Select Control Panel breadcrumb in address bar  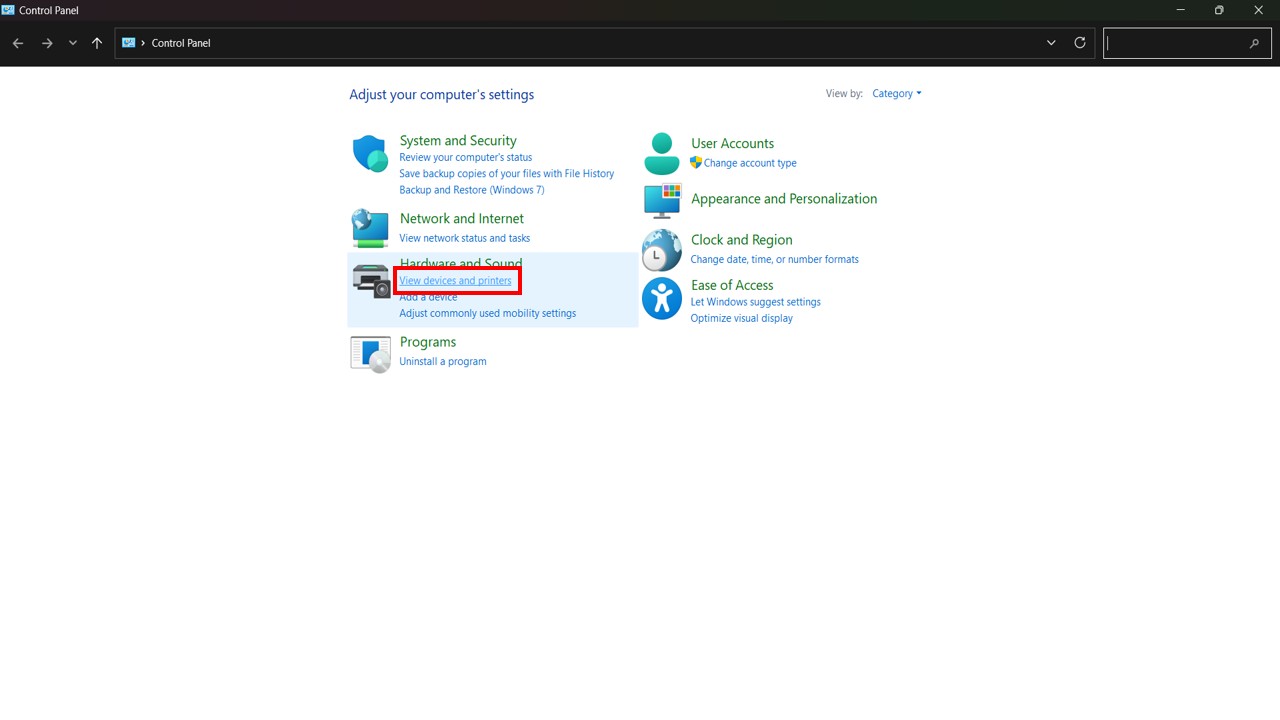tap(181, 43)
